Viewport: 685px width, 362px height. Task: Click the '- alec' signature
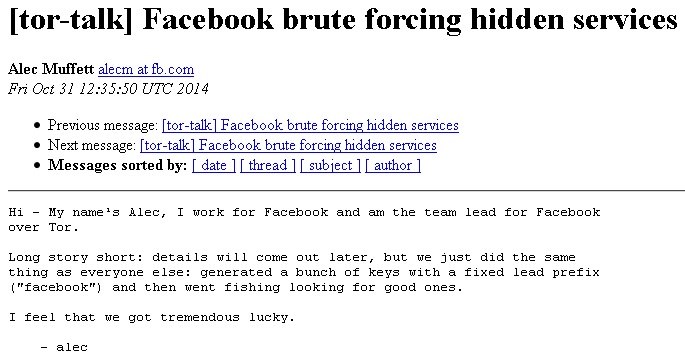(x=64, y=348)
